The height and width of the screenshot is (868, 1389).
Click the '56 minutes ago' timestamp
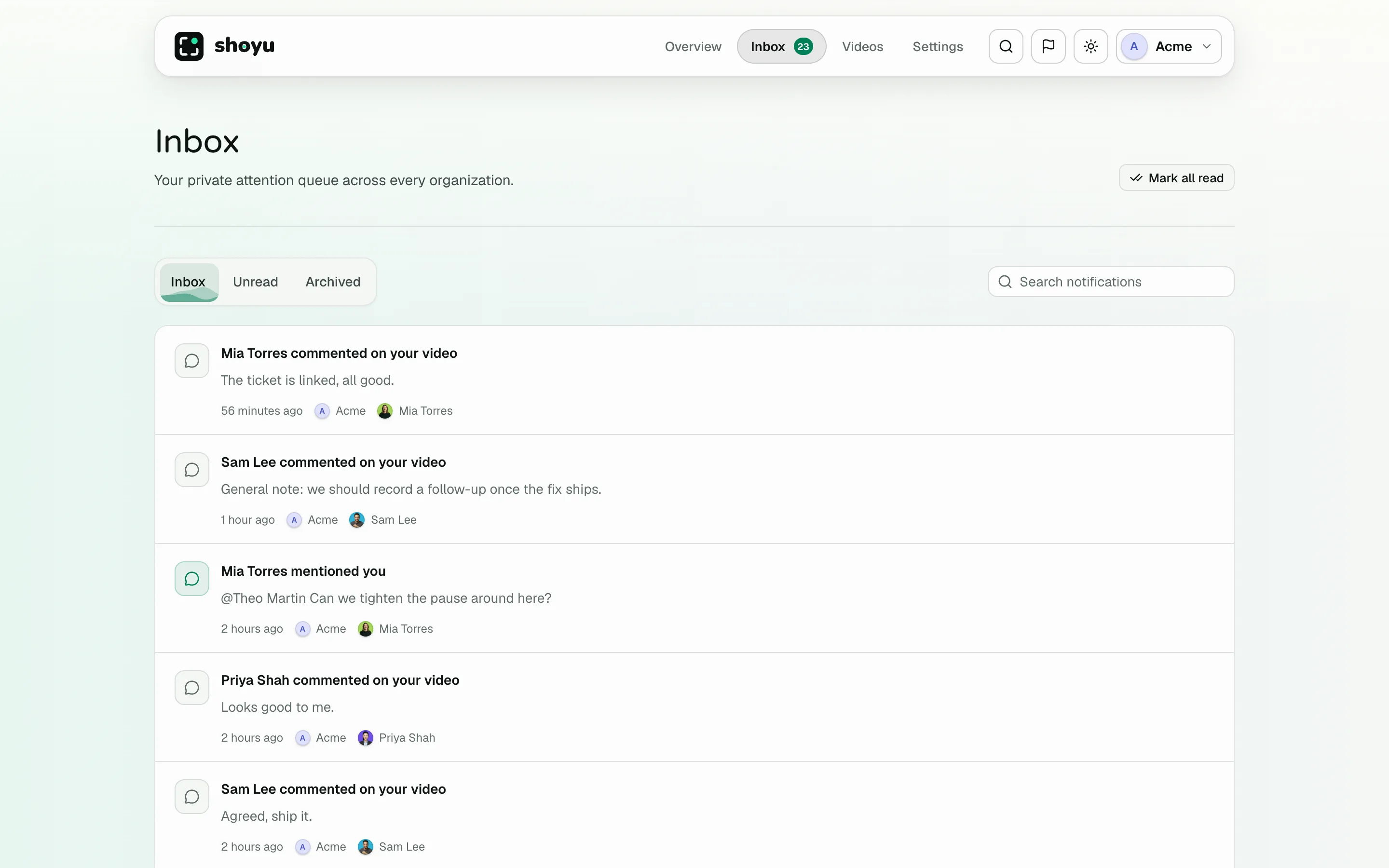[x=261, y=411]
